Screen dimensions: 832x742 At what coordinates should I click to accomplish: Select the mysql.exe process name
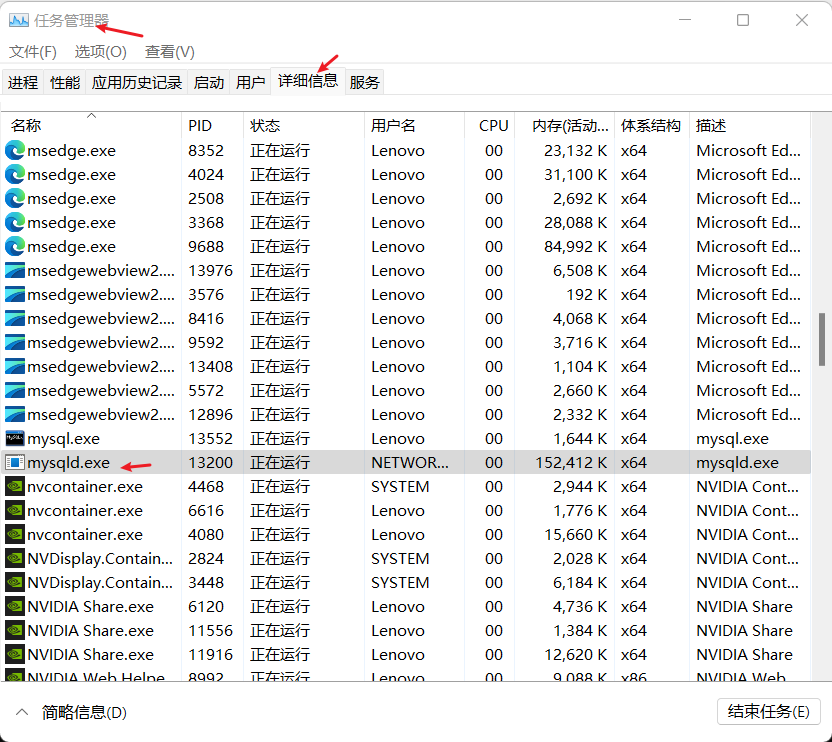(x=63, y=439)
